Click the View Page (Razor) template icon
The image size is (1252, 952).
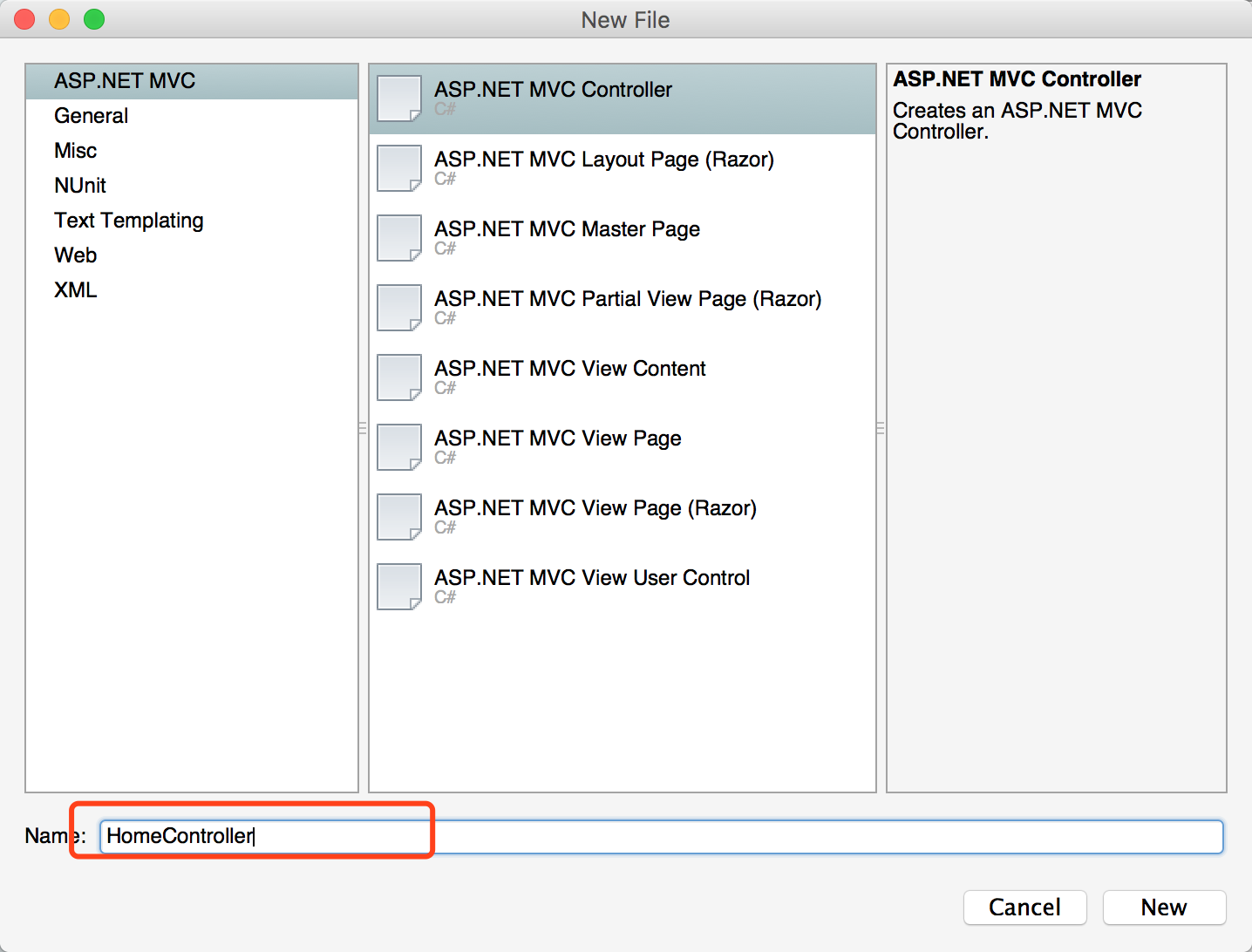click(x=399, y=517)
